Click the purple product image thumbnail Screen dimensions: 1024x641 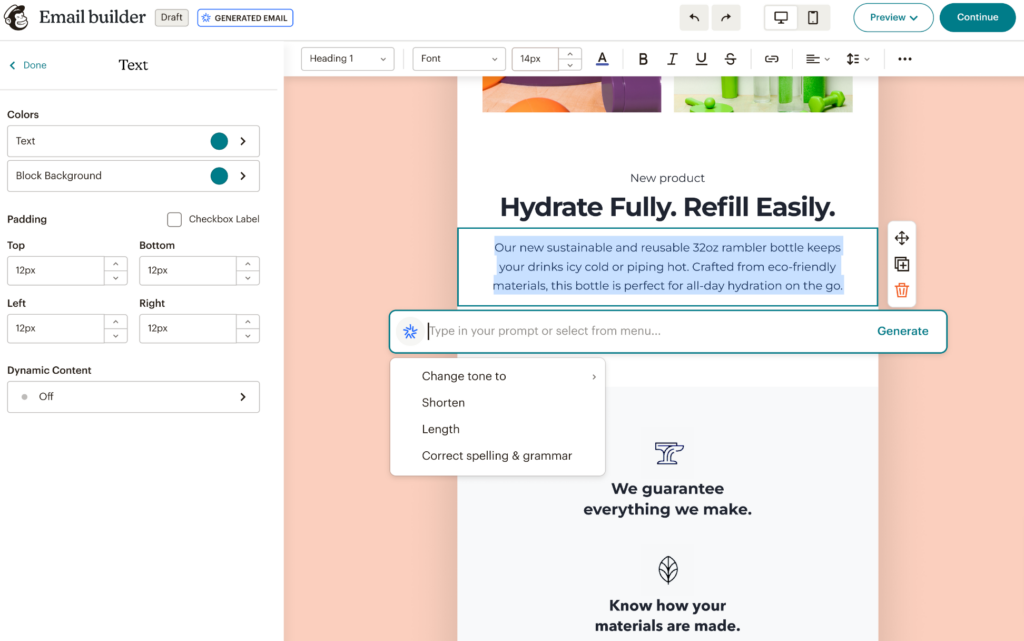pos(571,94)
